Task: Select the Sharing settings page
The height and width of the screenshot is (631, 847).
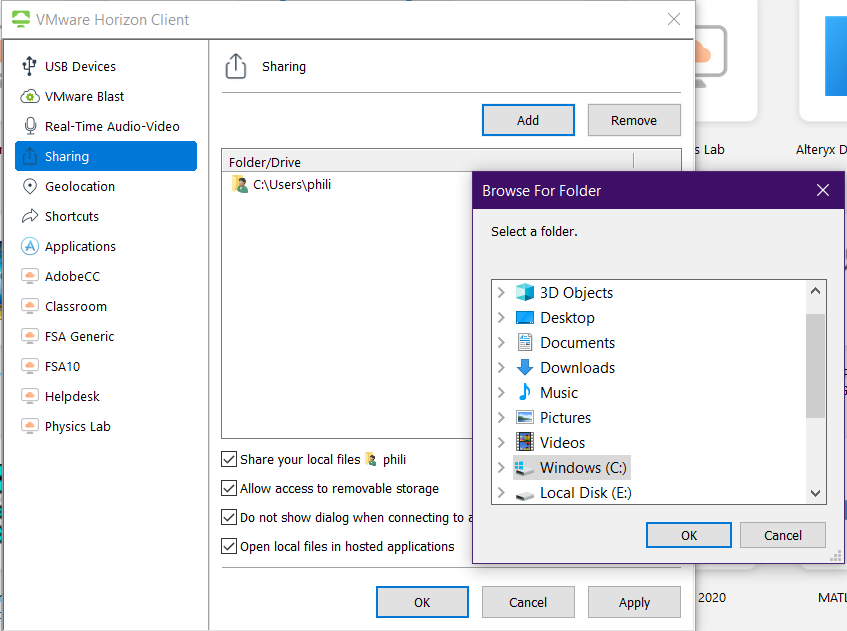Action: (x=106, y=156)
